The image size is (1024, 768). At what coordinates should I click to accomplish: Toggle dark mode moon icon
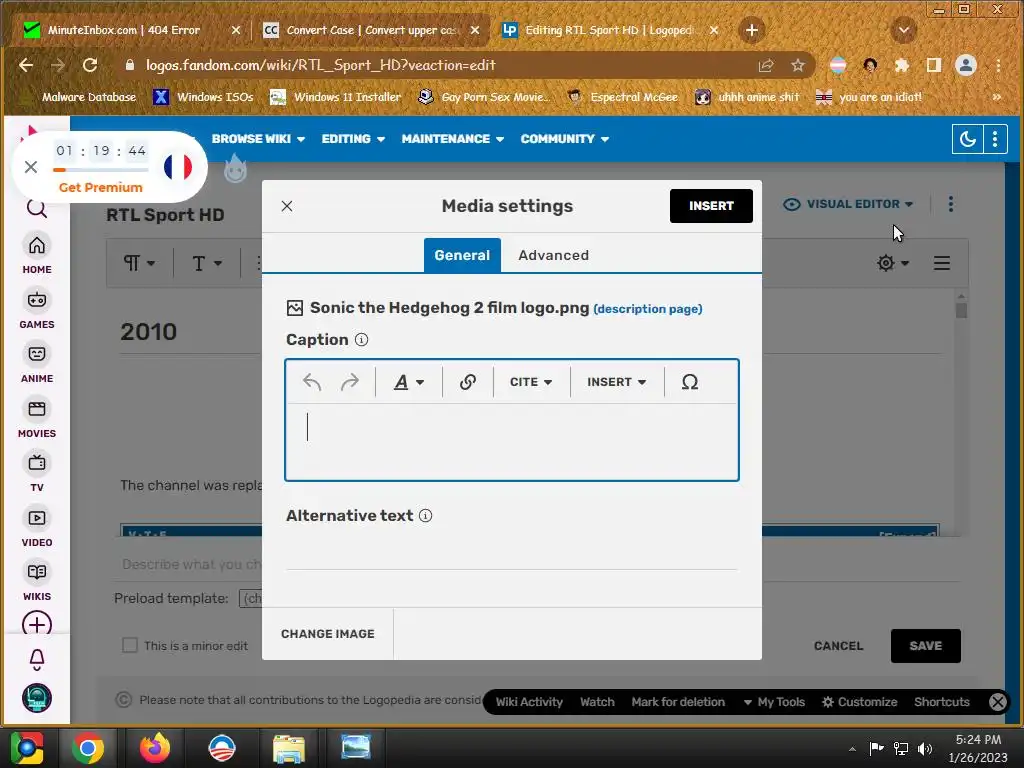[x=967, y=139]
